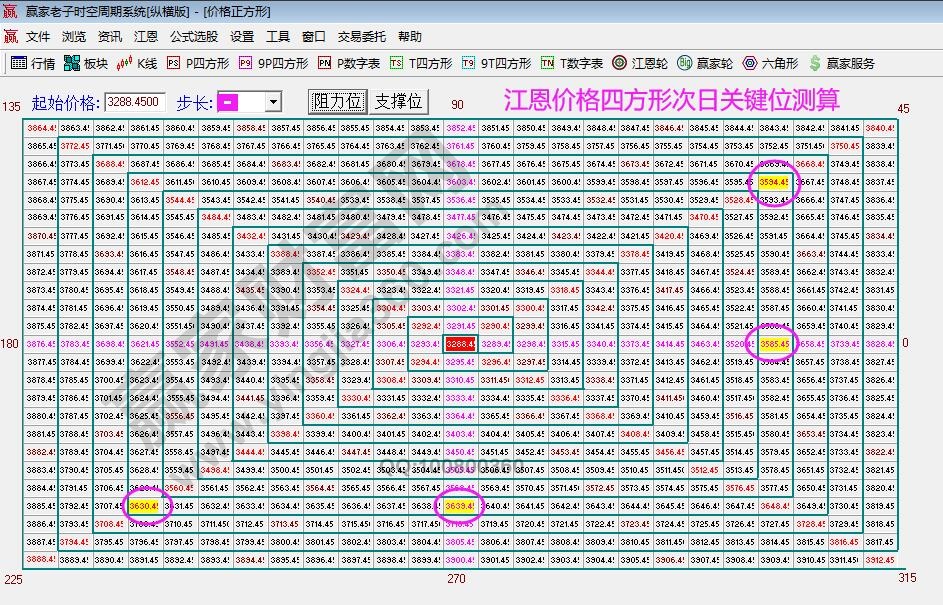Open the 公式选股 stock picking menu
Viewport: 943px width, 605px height.
[192, 36]
